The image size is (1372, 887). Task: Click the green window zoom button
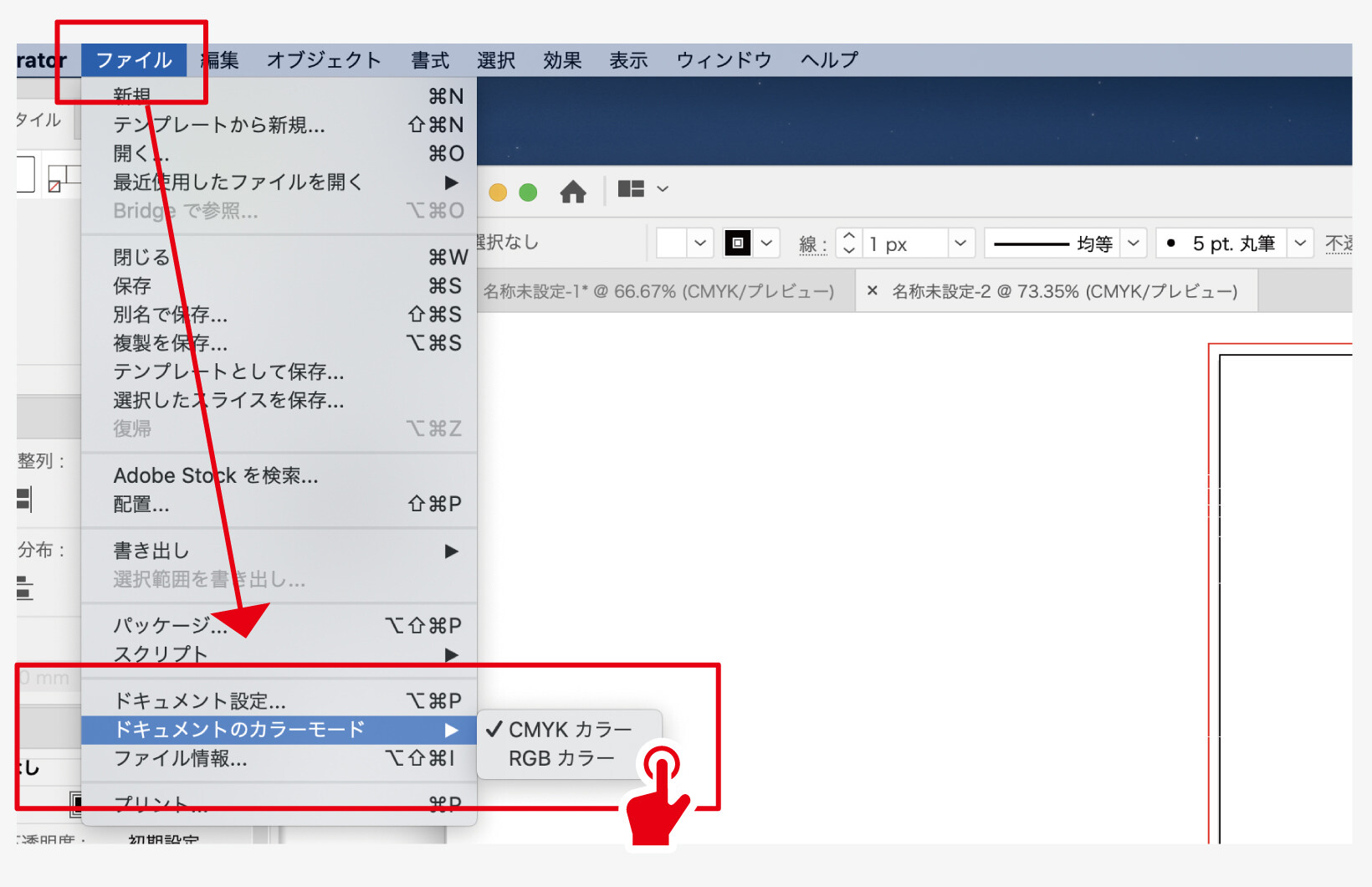point(528,192)
